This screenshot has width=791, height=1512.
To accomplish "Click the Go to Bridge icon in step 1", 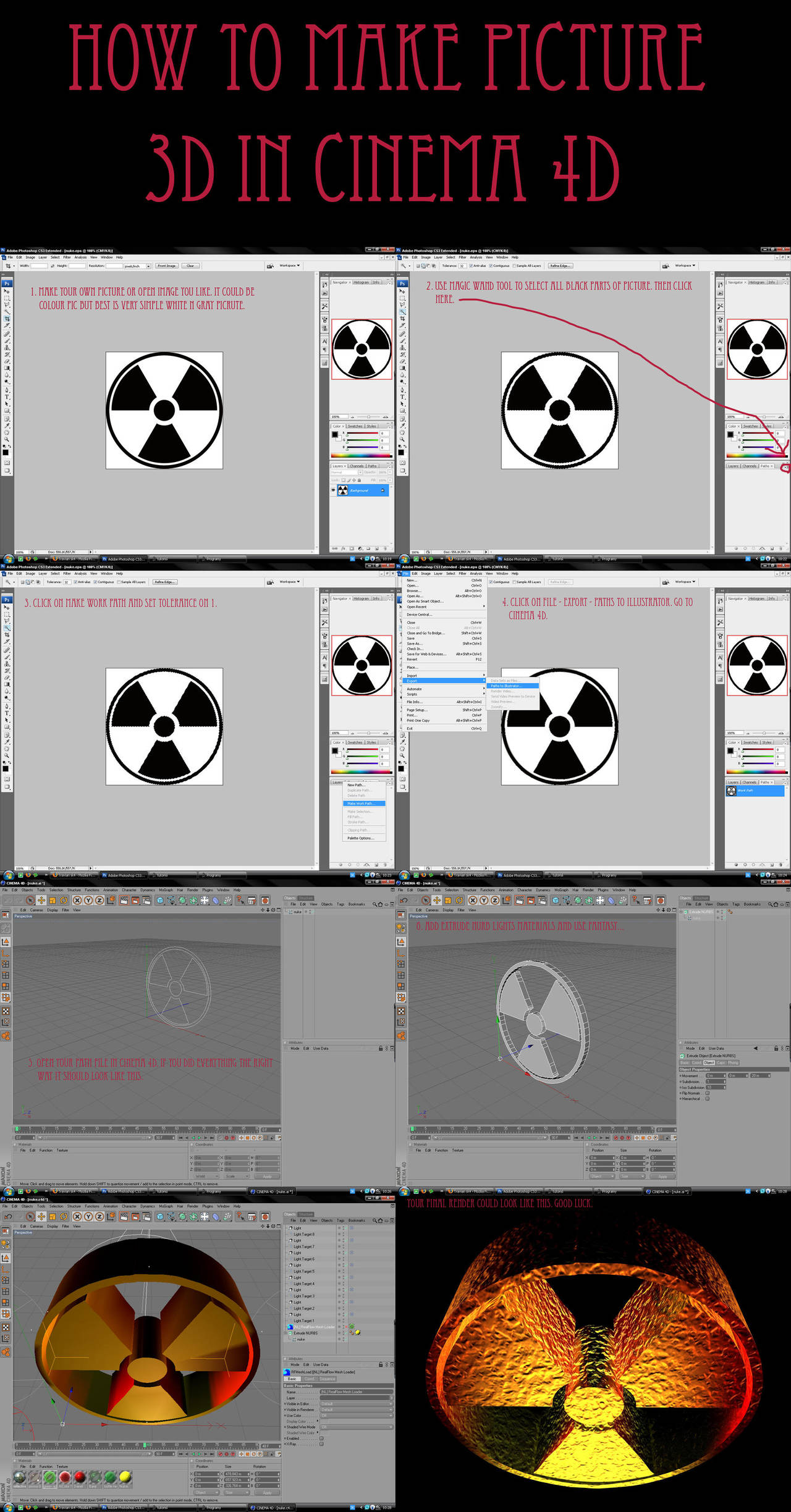I will 270,266.
